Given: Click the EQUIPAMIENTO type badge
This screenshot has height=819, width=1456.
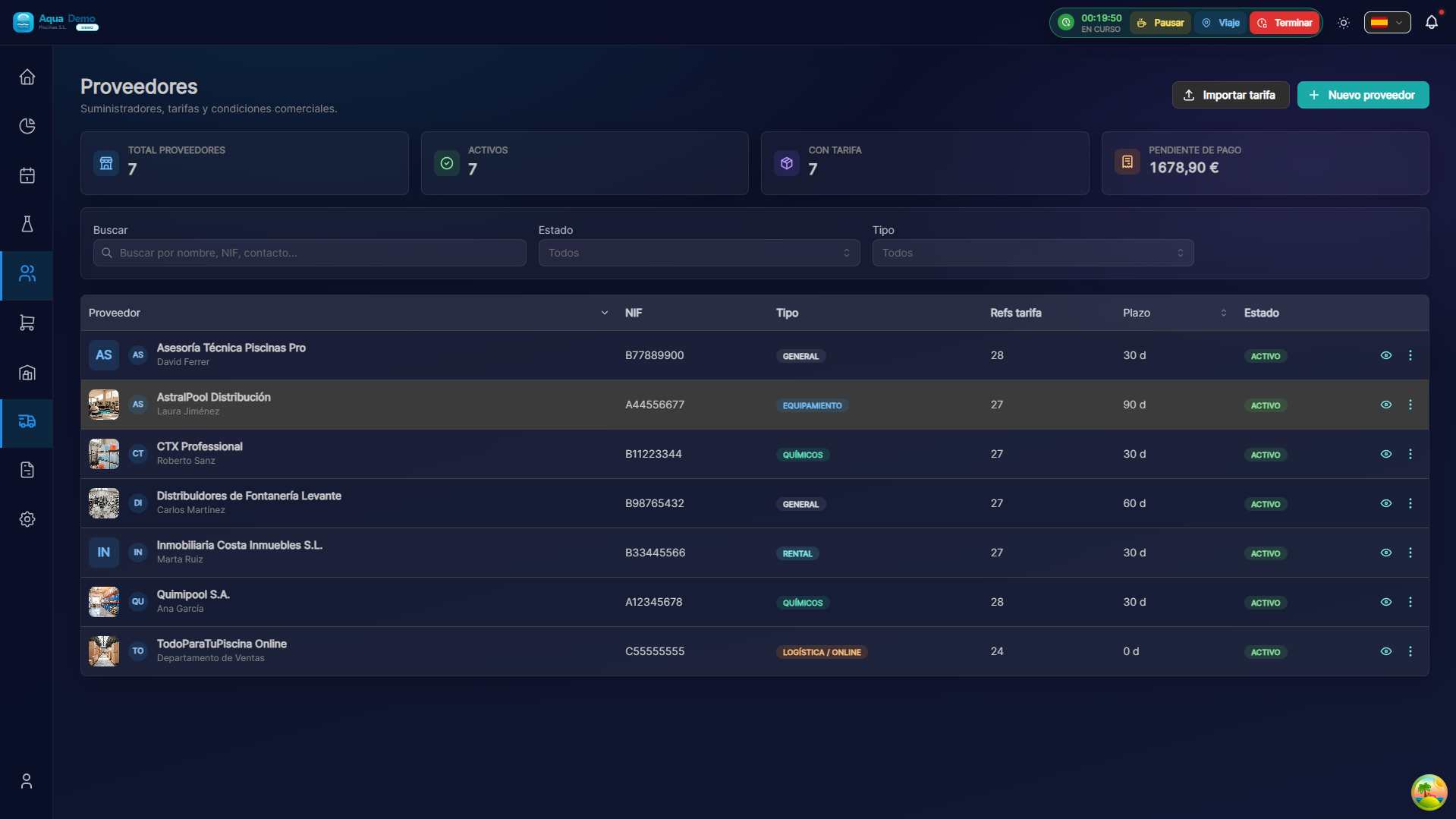Looking at the screenshot, I should pos(812,405).
